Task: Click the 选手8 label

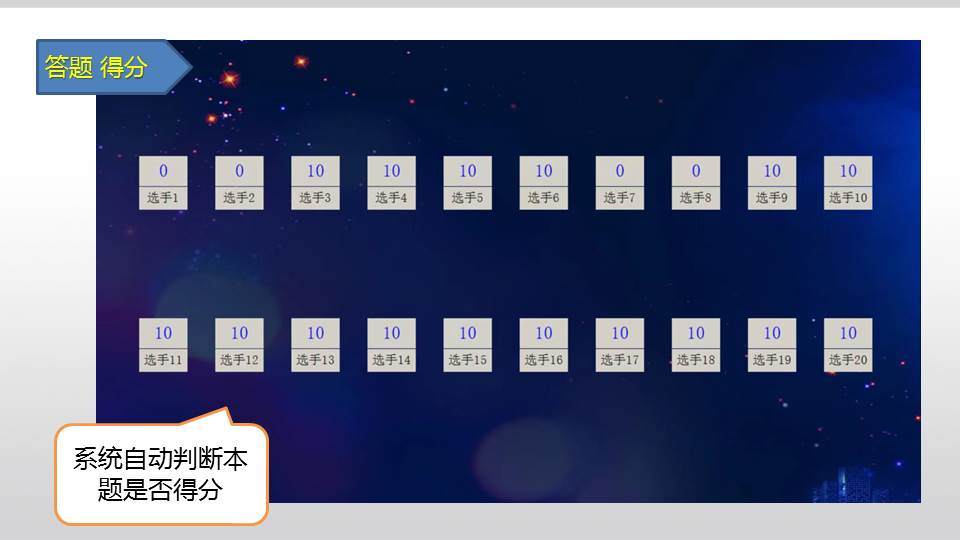Action: [696, 198]
